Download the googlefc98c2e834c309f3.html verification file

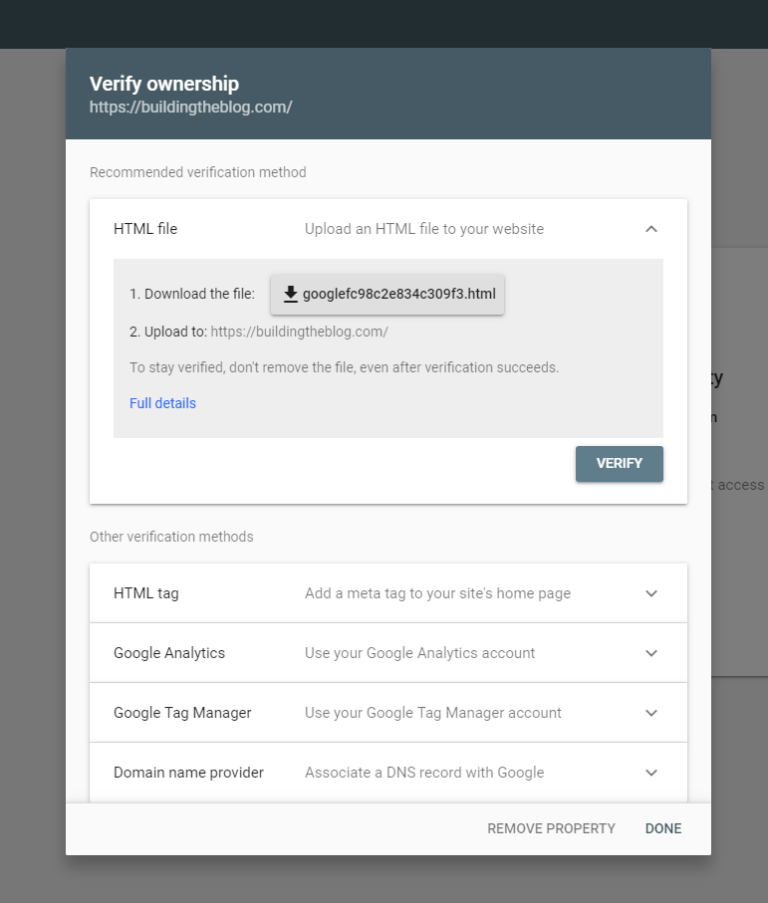click(386, 293)
